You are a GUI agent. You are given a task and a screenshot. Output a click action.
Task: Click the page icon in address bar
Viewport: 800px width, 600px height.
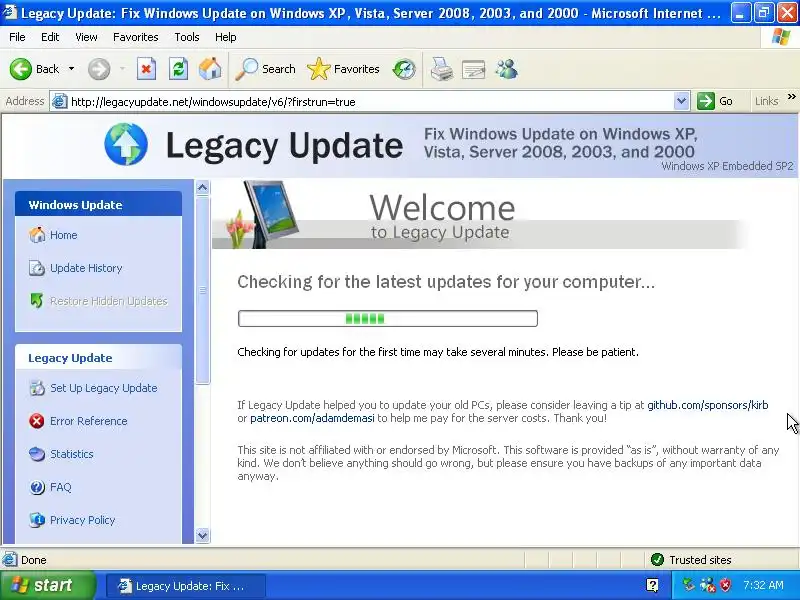59,101
